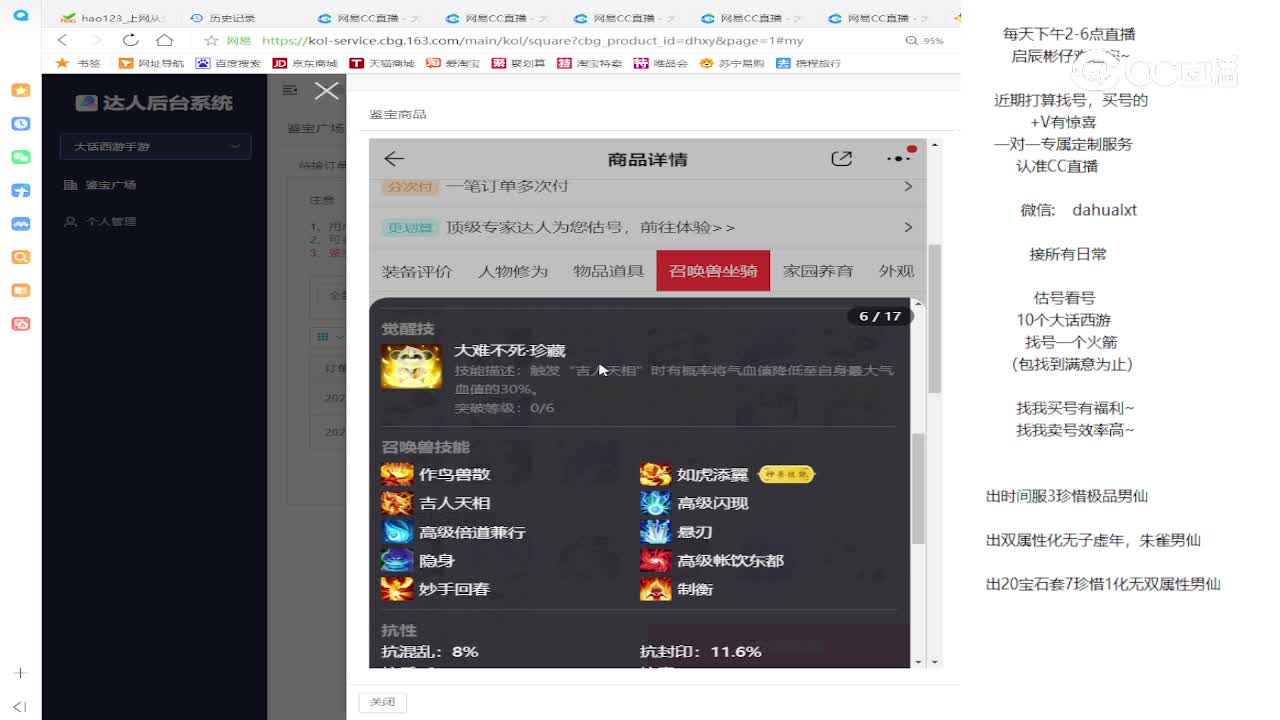Open the 携程旅行 bookmark

[809, 63]
